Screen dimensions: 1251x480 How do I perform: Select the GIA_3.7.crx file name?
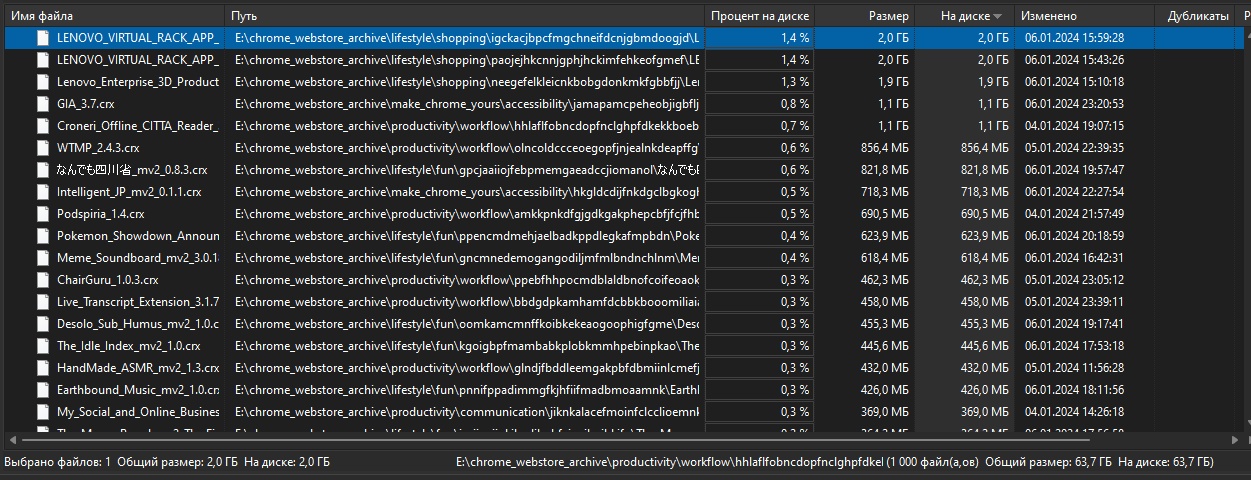coord(88,104)
